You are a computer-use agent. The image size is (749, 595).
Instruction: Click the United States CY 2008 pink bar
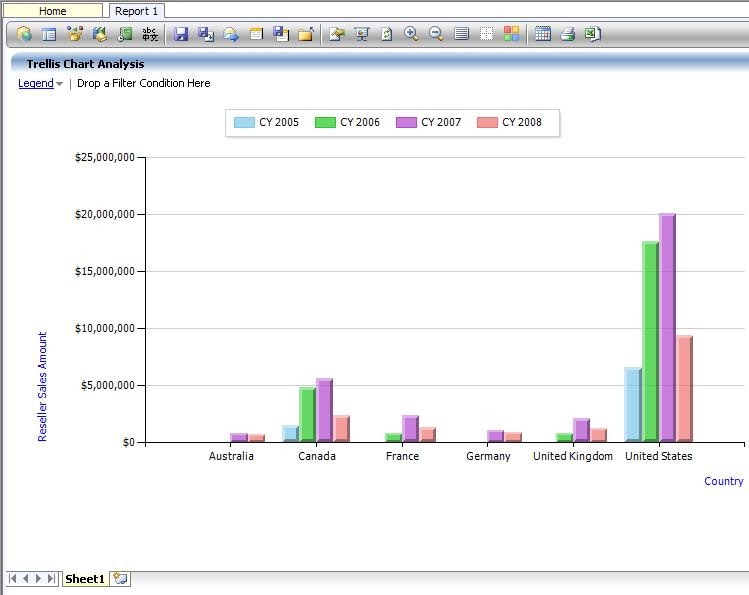click(x=685, y=389)
